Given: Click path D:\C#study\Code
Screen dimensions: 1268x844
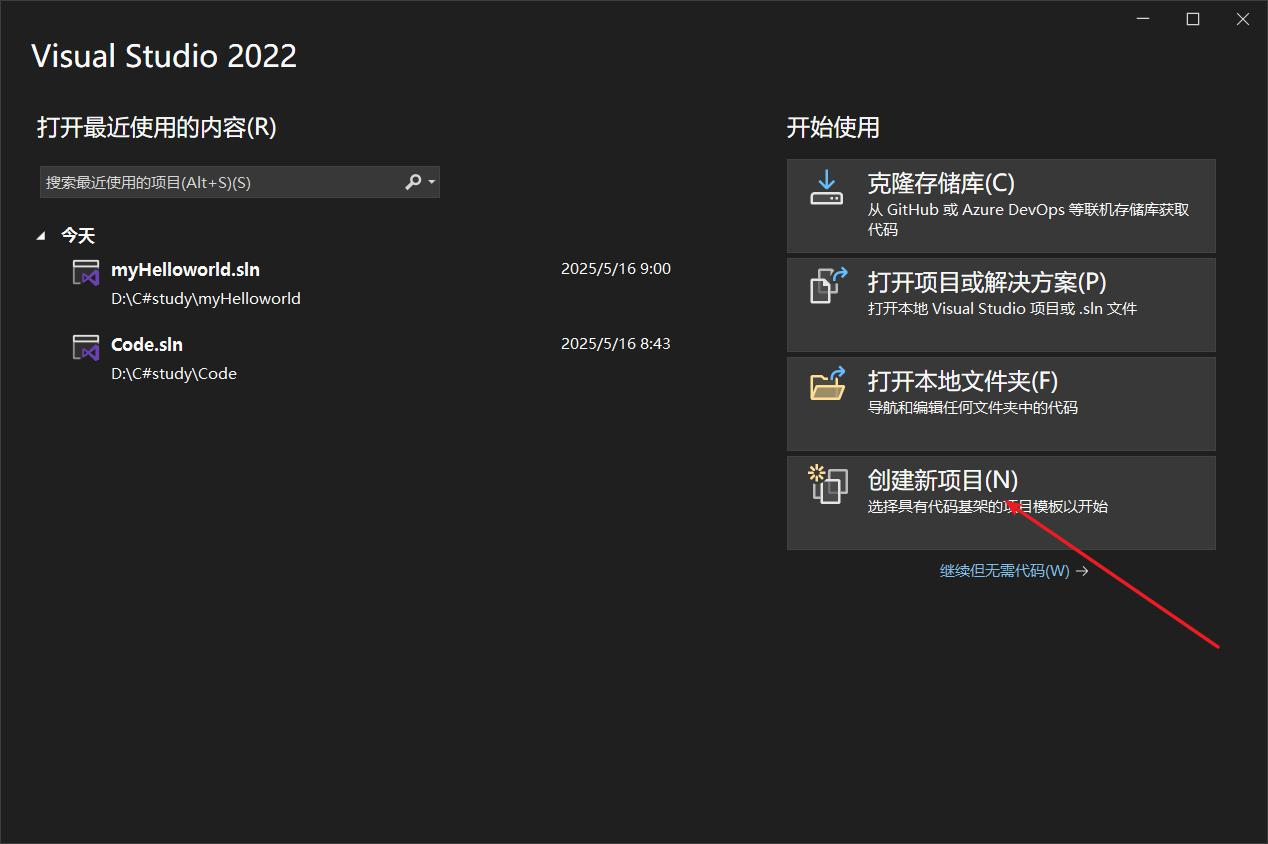Looking at the screenshot, I should pos(174,373).
